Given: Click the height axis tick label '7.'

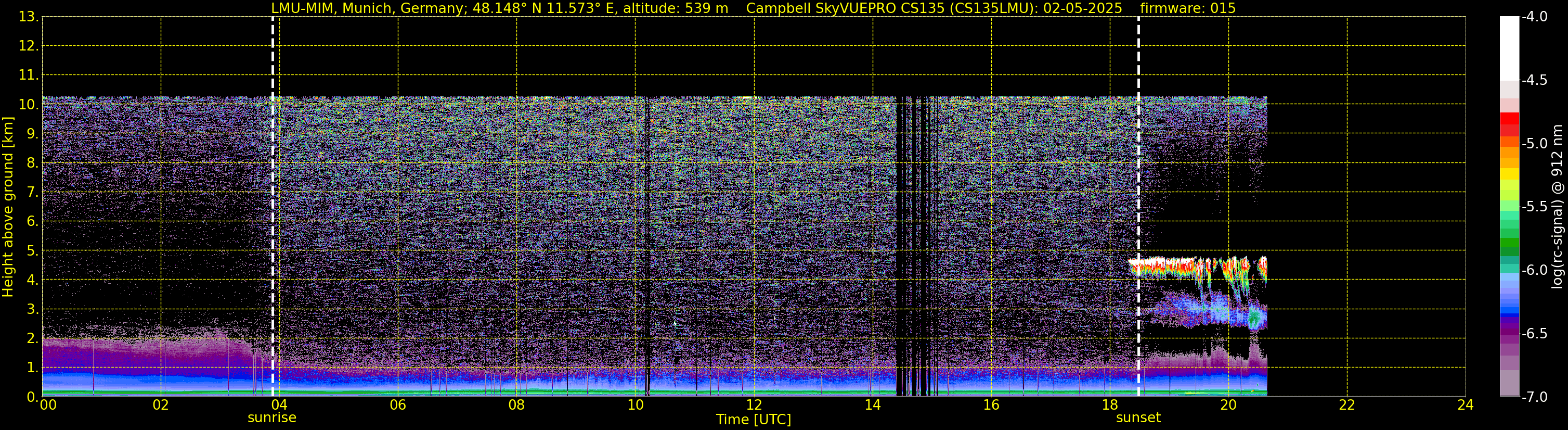Looking at the screenshot, I should (32, 193).
